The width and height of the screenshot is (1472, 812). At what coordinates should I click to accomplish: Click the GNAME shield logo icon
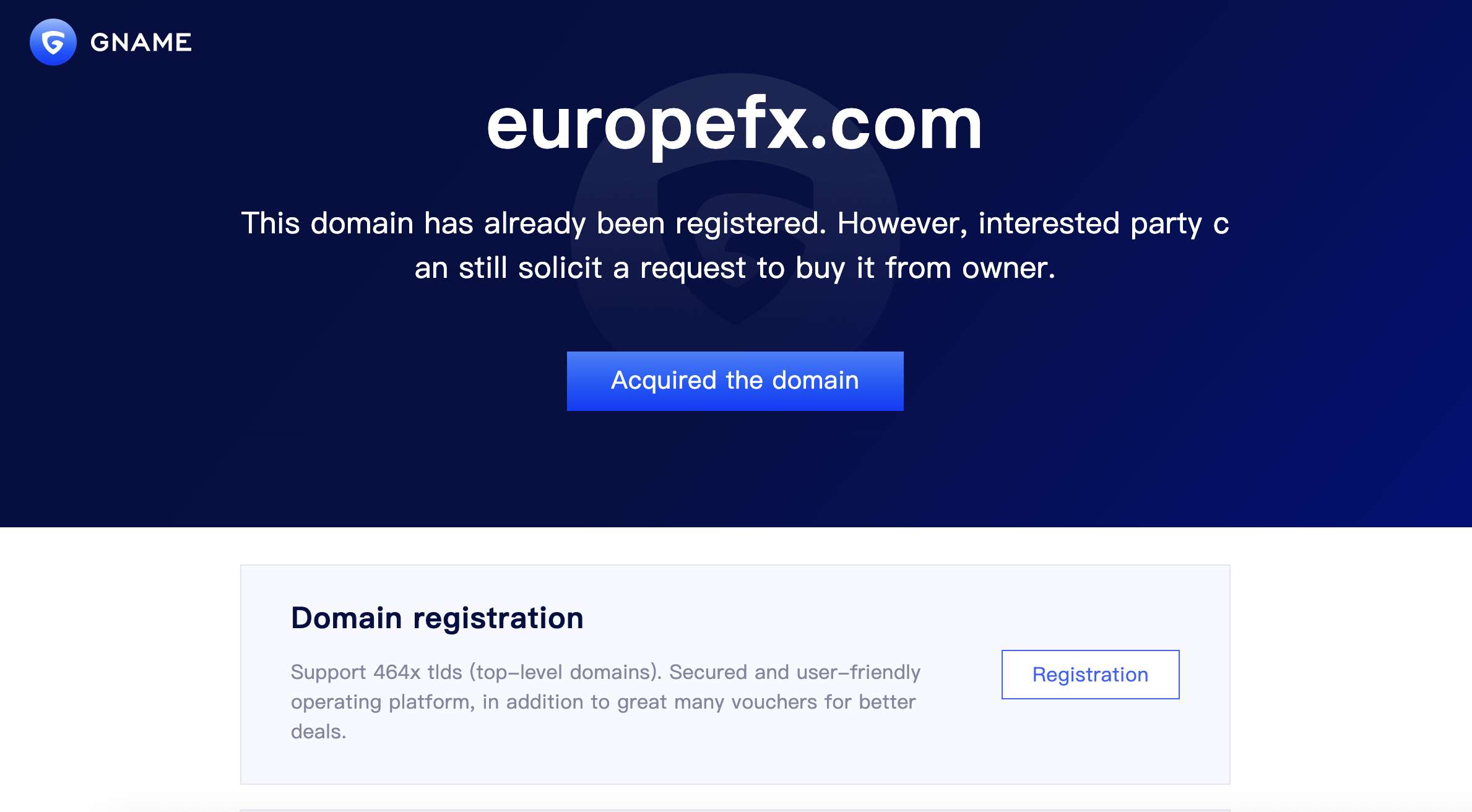53,42
